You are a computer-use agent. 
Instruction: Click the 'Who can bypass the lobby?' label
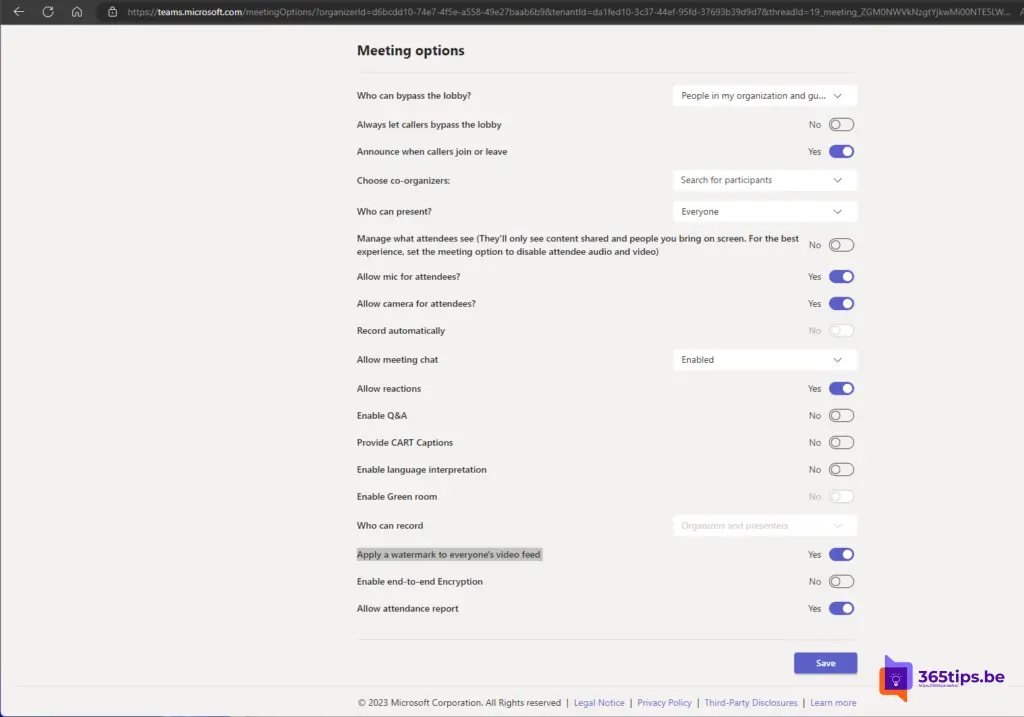[413, 95]
